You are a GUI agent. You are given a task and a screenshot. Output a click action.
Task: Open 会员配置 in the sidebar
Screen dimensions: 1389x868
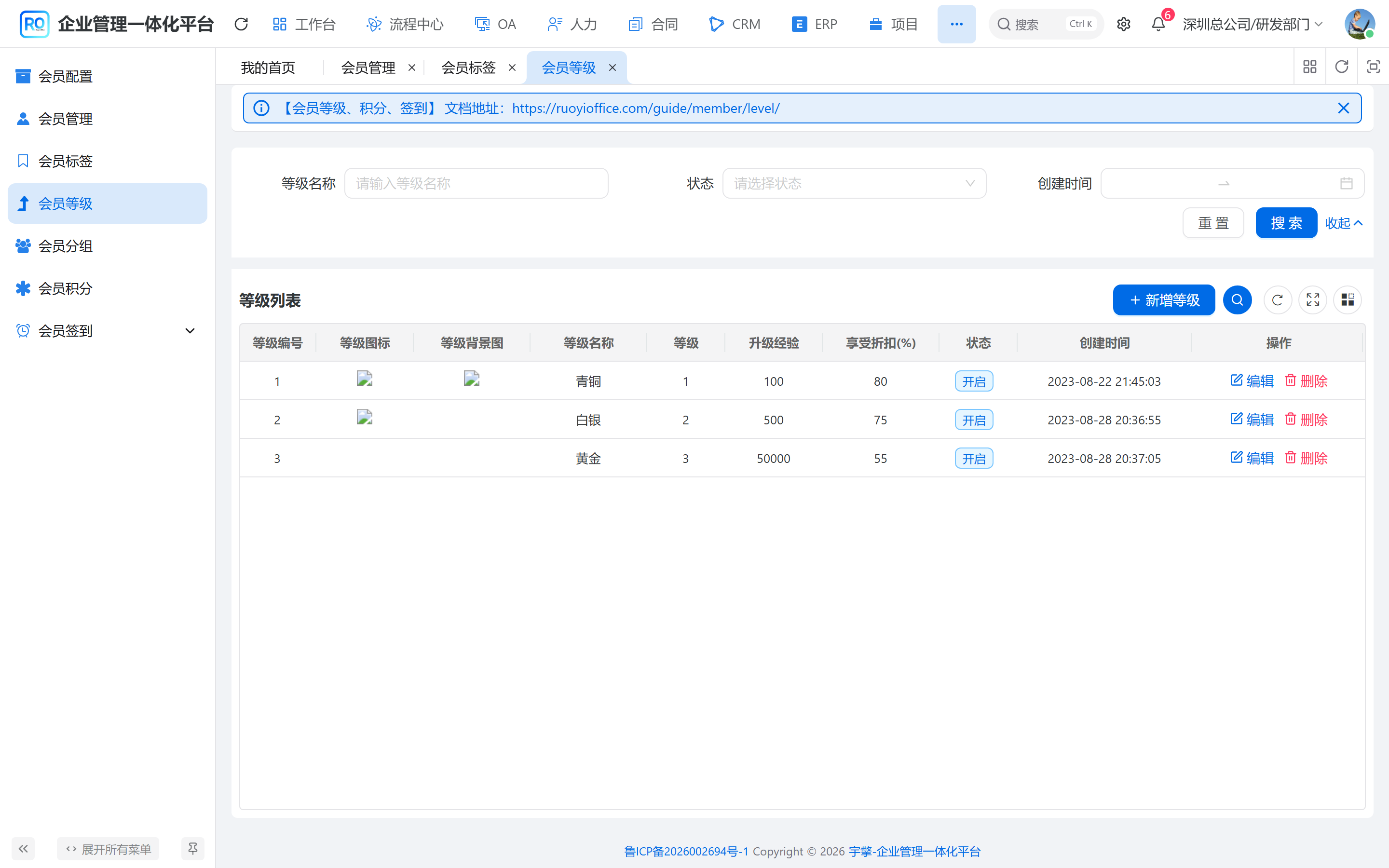[108, 76]
